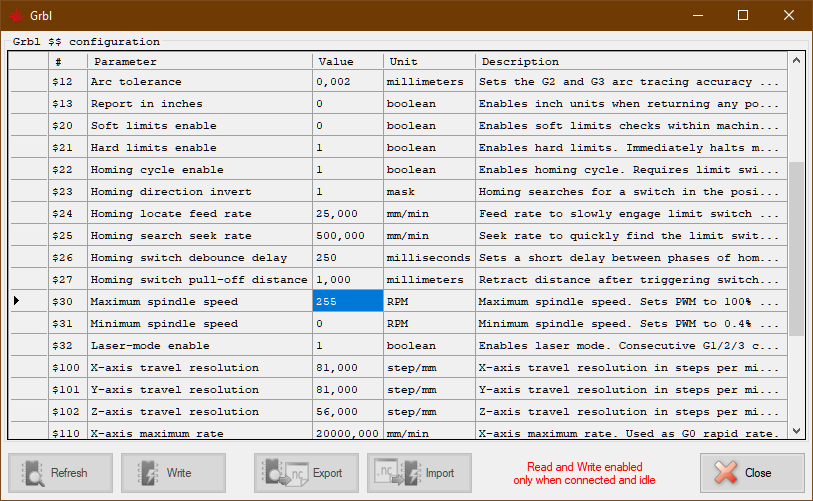813x501 pixels.
Task: Select the Y-axis travel resolution value 81,000
Action: pos(347,389)
